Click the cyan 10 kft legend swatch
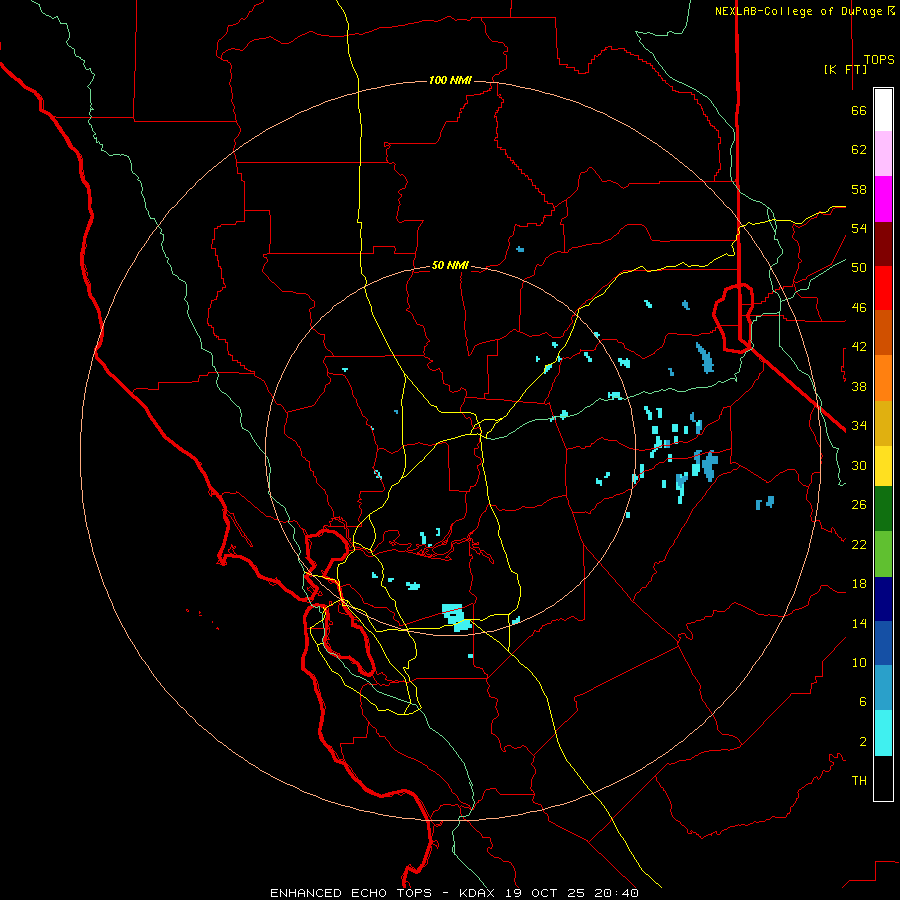This screenshot has width=900, height=900. (883, 733)
